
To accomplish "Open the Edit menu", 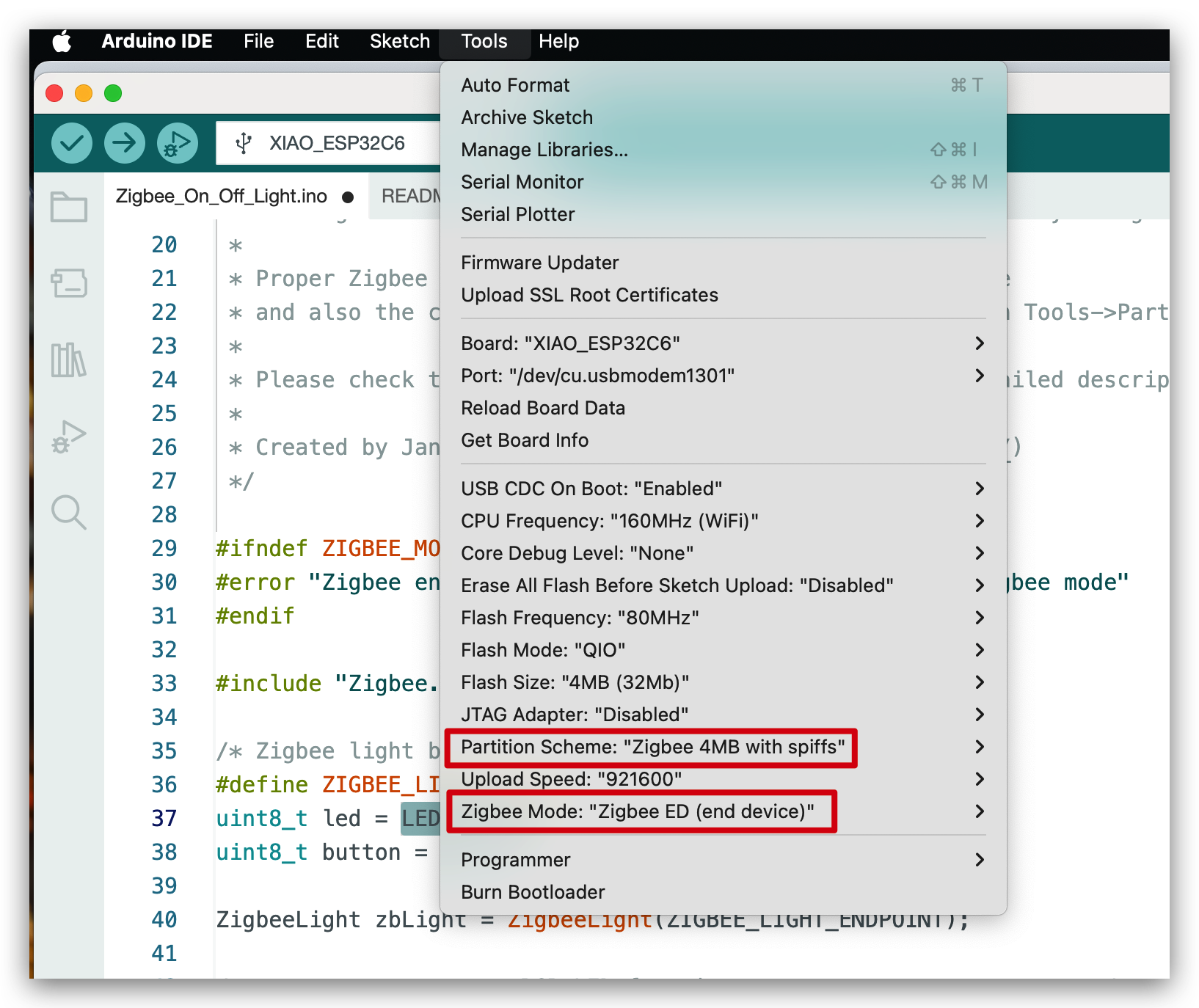I will point(322,42).
